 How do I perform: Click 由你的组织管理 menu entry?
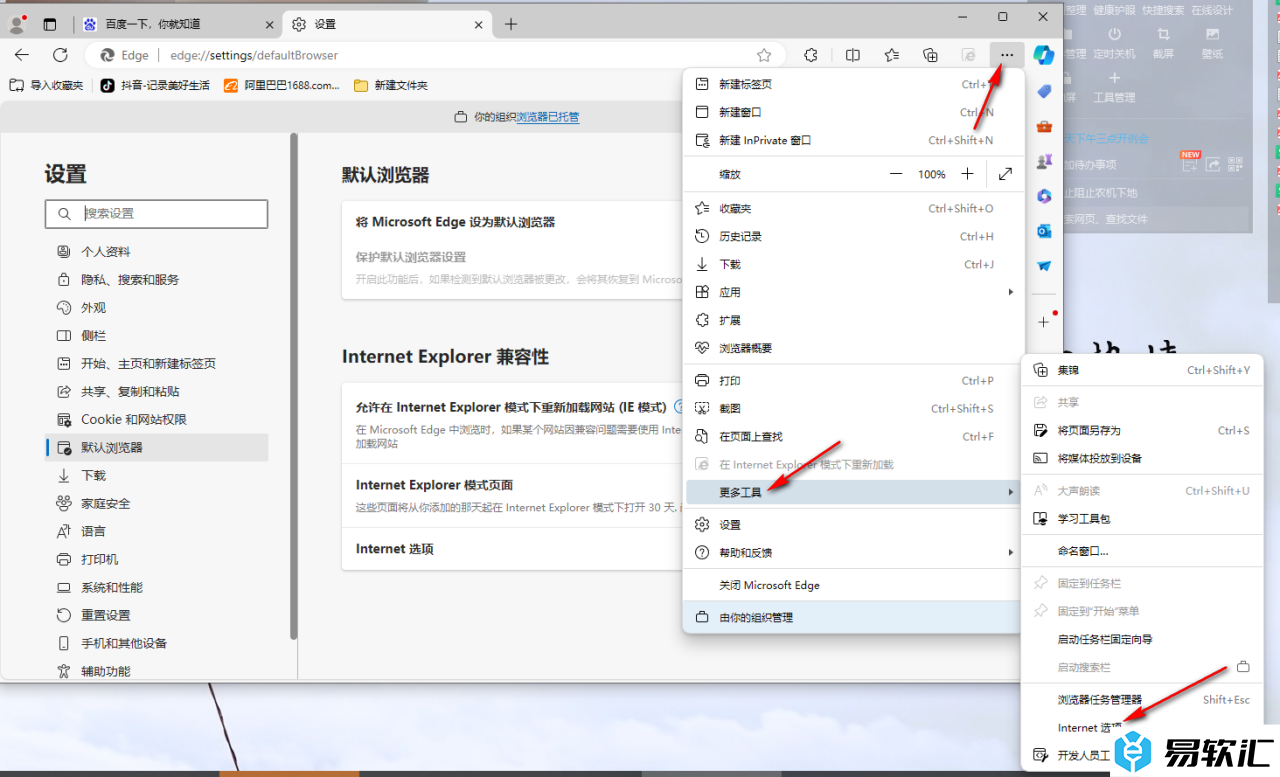(854, 617)
